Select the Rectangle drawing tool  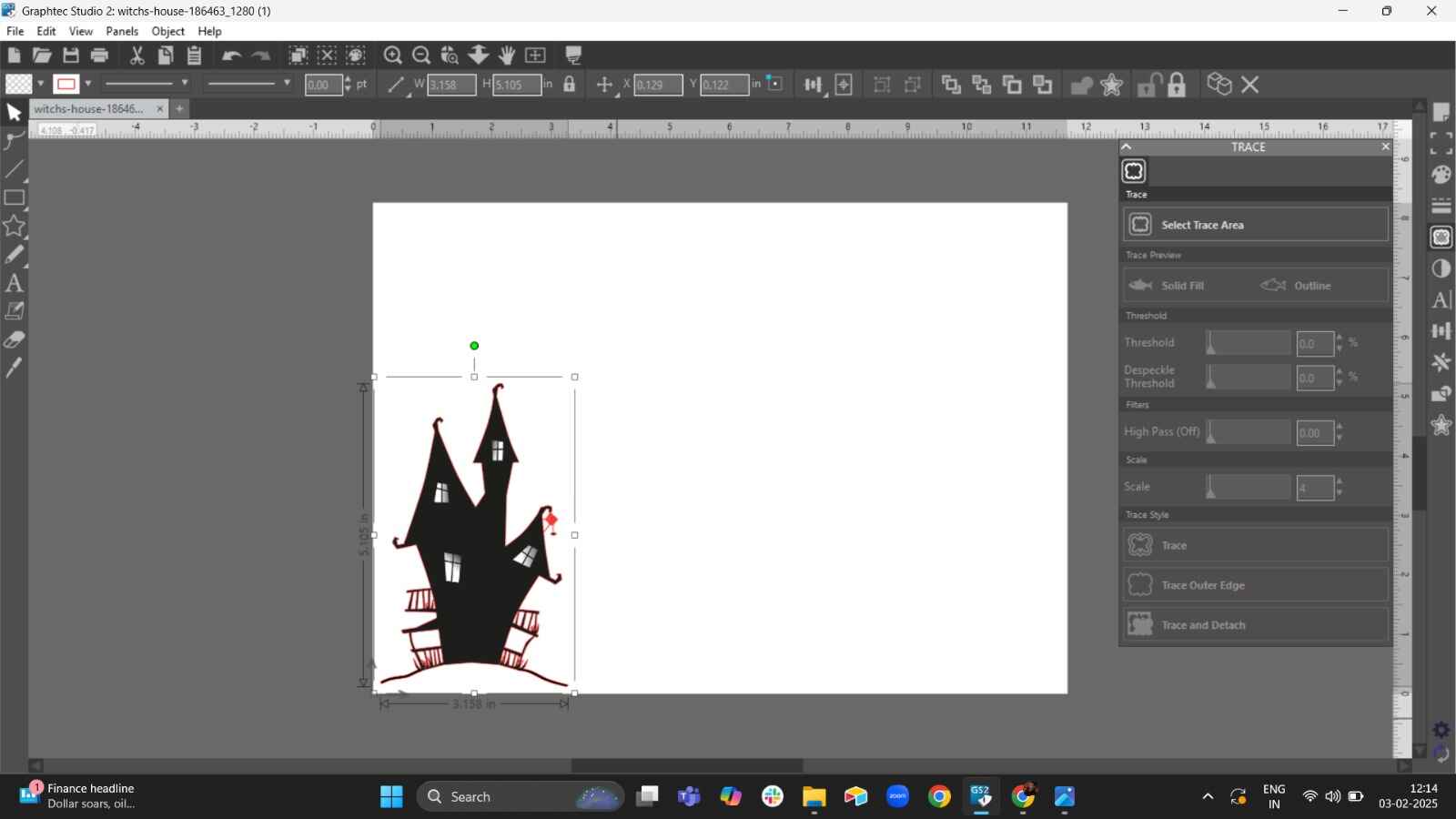15,197
